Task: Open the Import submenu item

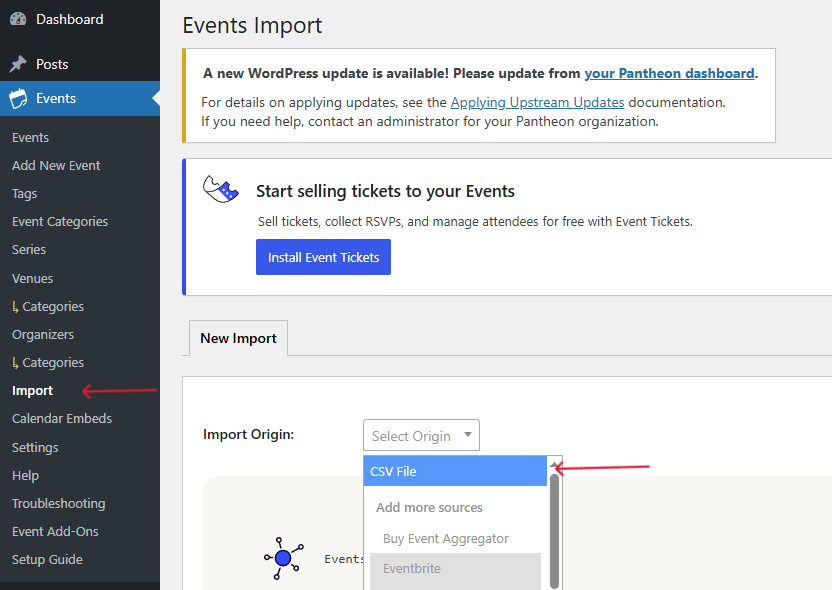Action: point(33,391)
